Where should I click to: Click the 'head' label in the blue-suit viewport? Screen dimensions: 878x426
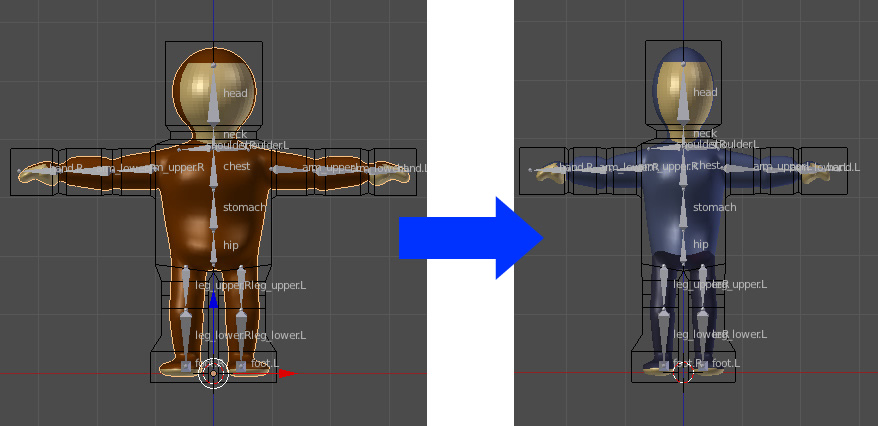coord(705,92)
